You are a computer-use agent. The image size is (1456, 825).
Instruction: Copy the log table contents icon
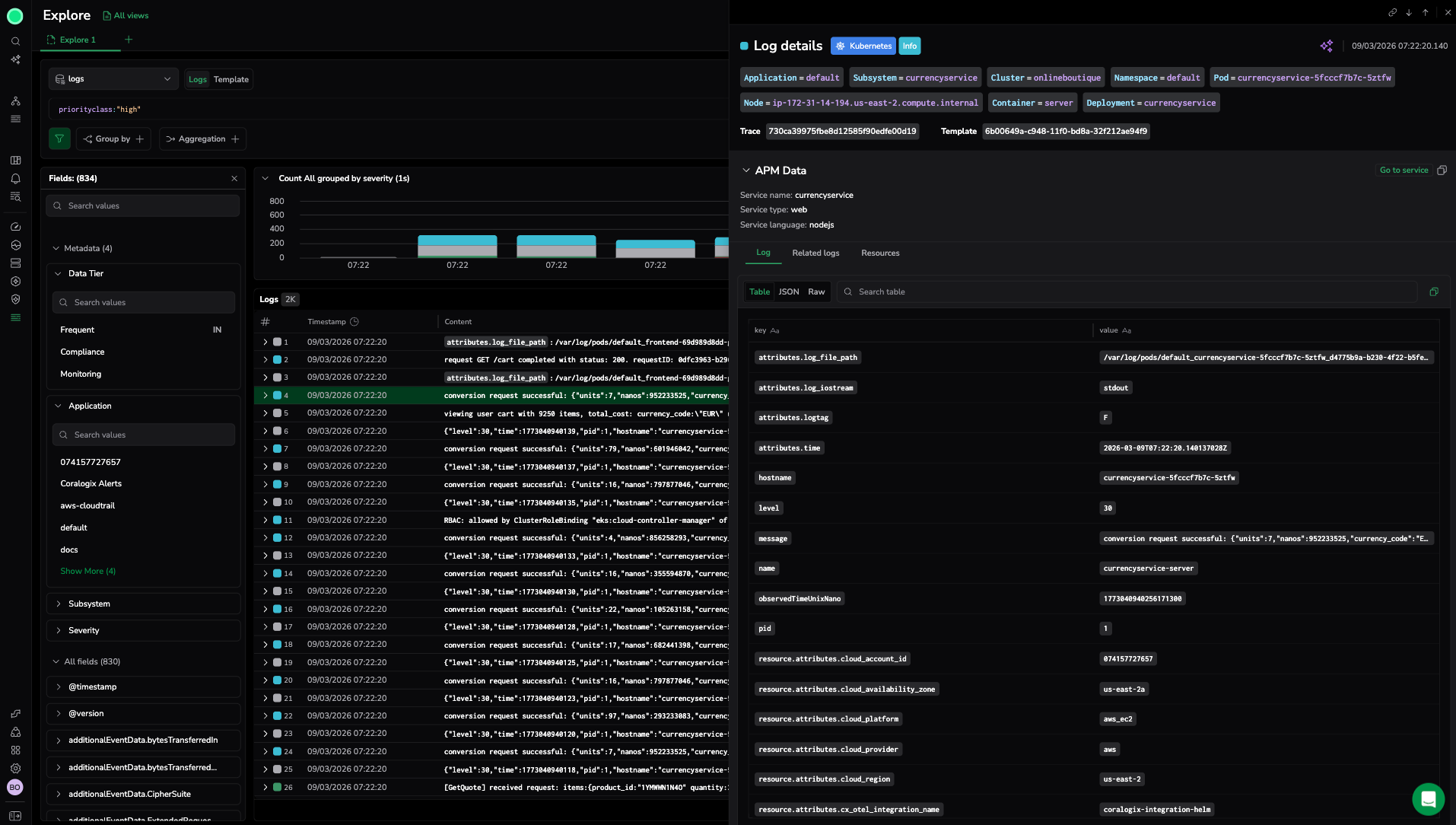1433,292
